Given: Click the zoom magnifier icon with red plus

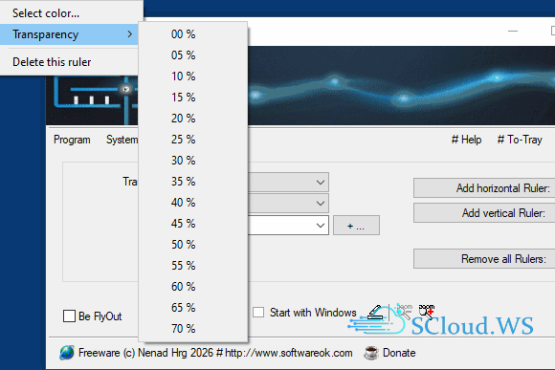Looking at the screenshot, I should 427,311.
